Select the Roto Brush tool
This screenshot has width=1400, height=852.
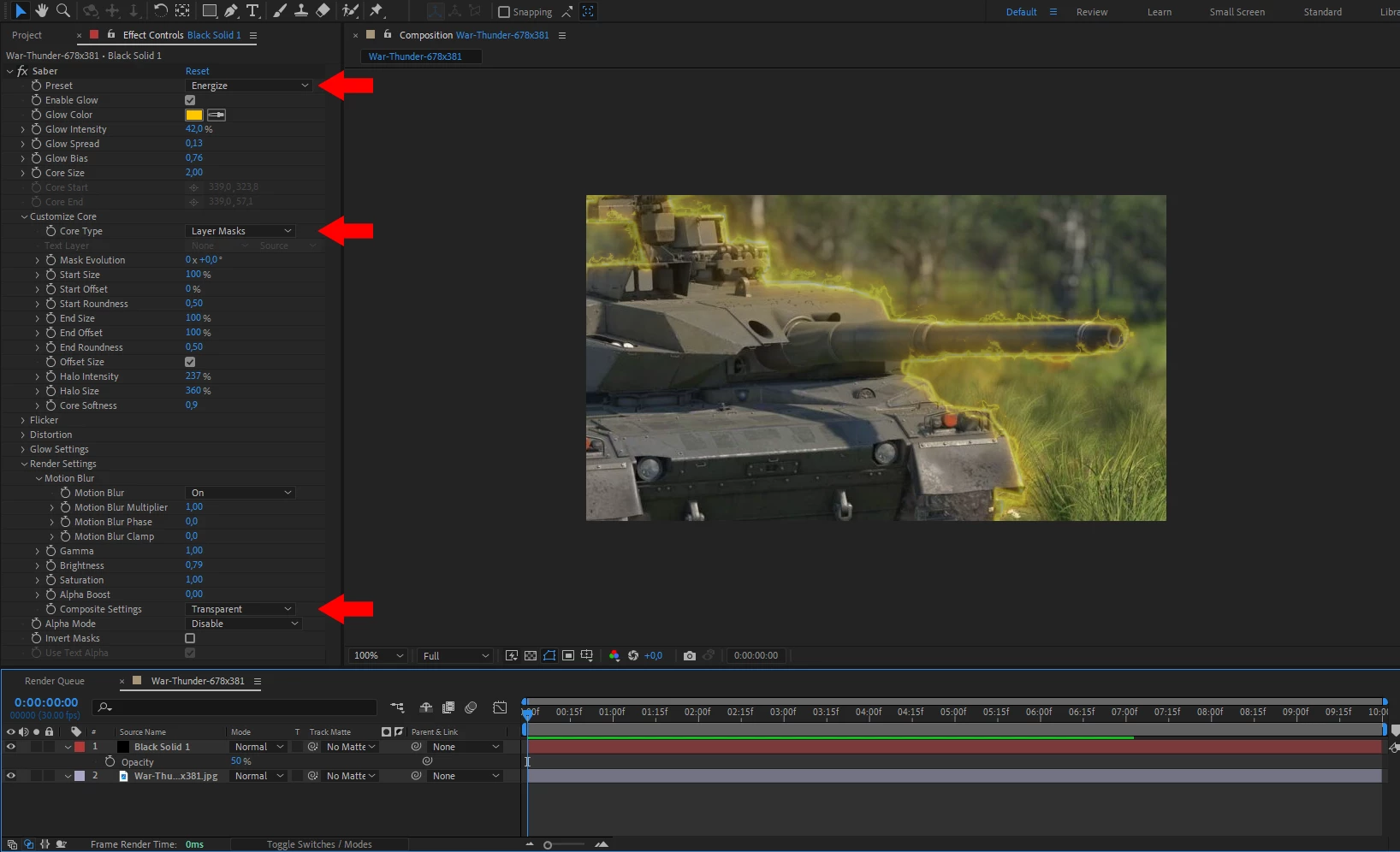coord(350,11)
